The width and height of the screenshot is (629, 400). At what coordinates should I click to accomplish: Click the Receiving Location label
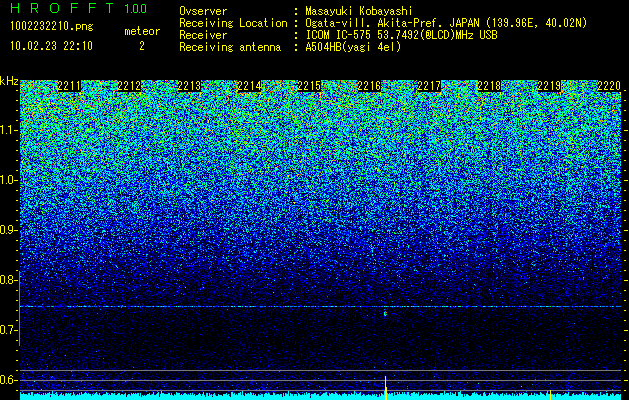(x=233, y=23)
